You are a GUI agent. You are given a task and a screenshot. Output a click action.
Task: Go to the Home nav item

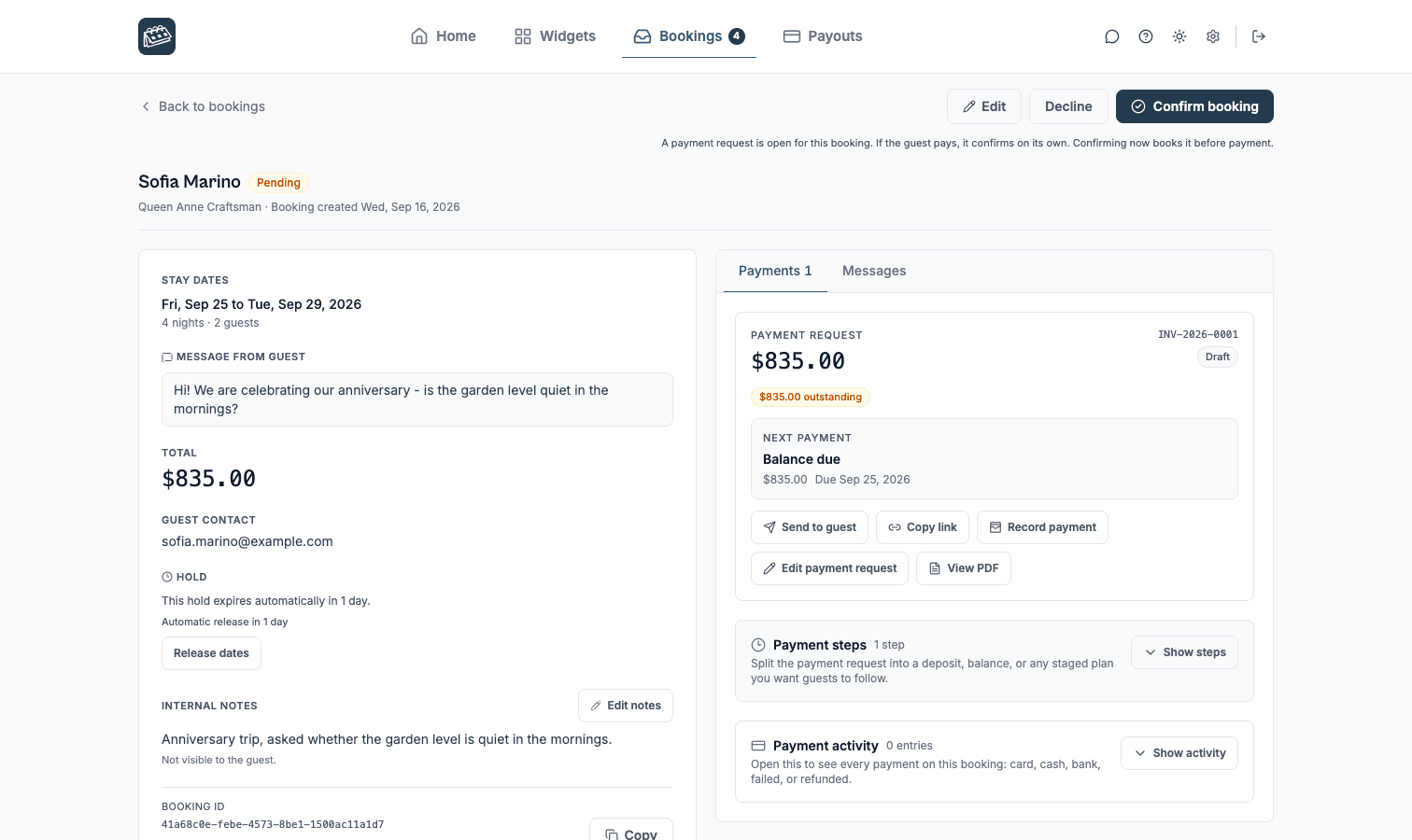(x=444, y=36)
